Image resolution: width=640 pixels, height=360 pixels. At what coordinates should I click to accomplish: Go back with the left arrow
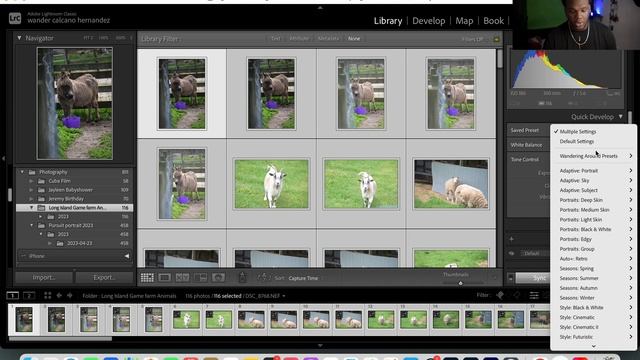coord(59,295)
